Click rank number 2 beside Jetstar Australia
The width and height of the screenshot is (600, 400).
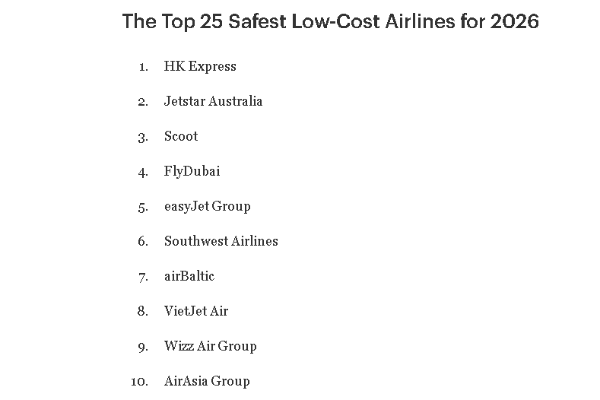143,102
